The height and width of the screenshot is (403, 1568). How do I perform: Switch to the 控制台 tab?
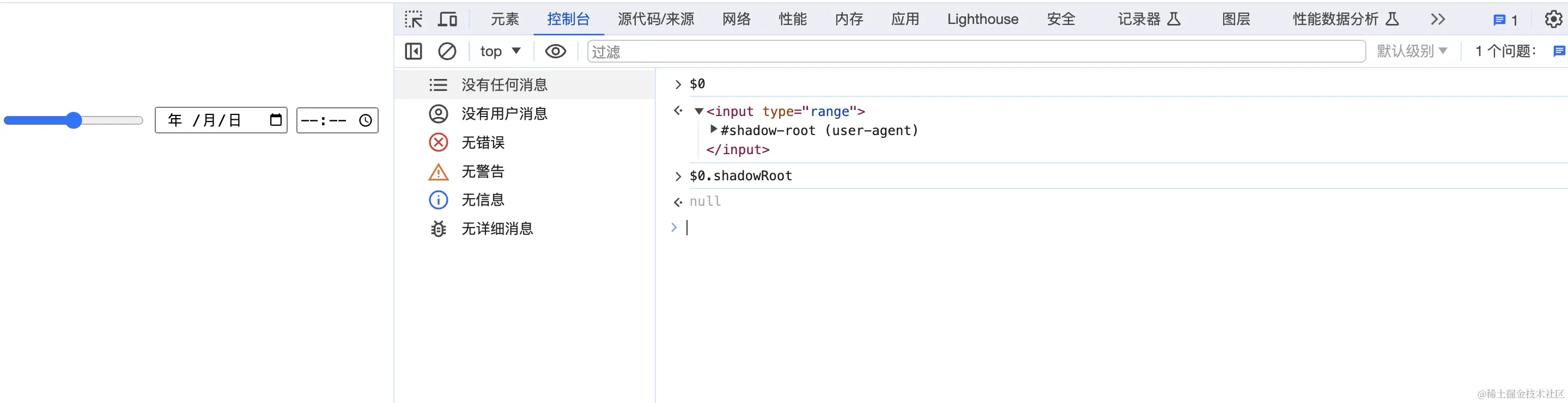[x=568, y=20]
